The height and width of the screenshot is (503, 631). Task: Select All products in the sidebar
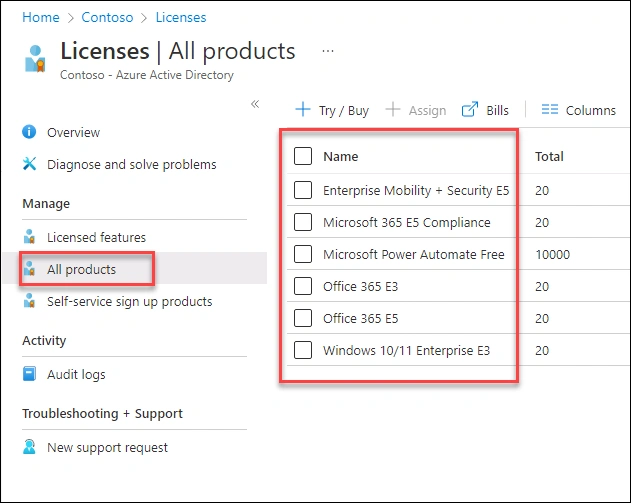pos(81,269)
